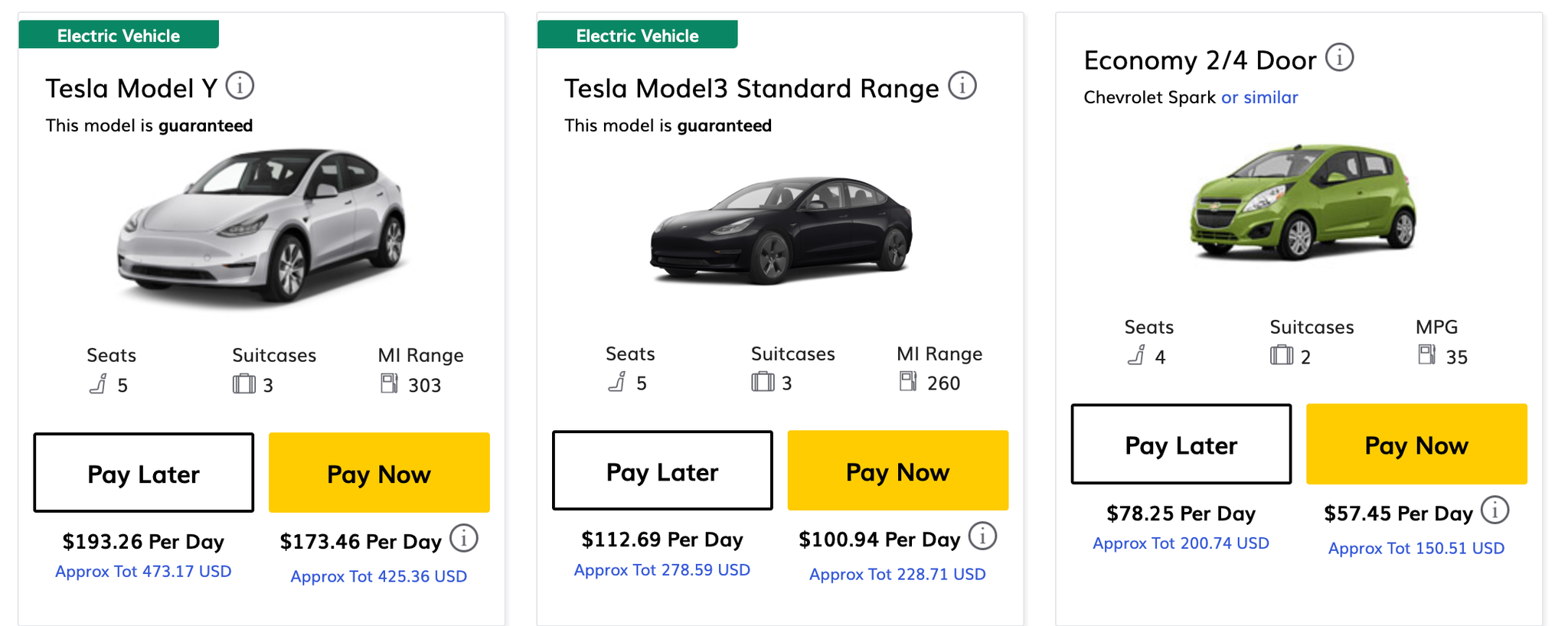Select Pay Later on the Chevrolet Spark
Viewport: 1568px width, 626px height.
click(1181, 445)
